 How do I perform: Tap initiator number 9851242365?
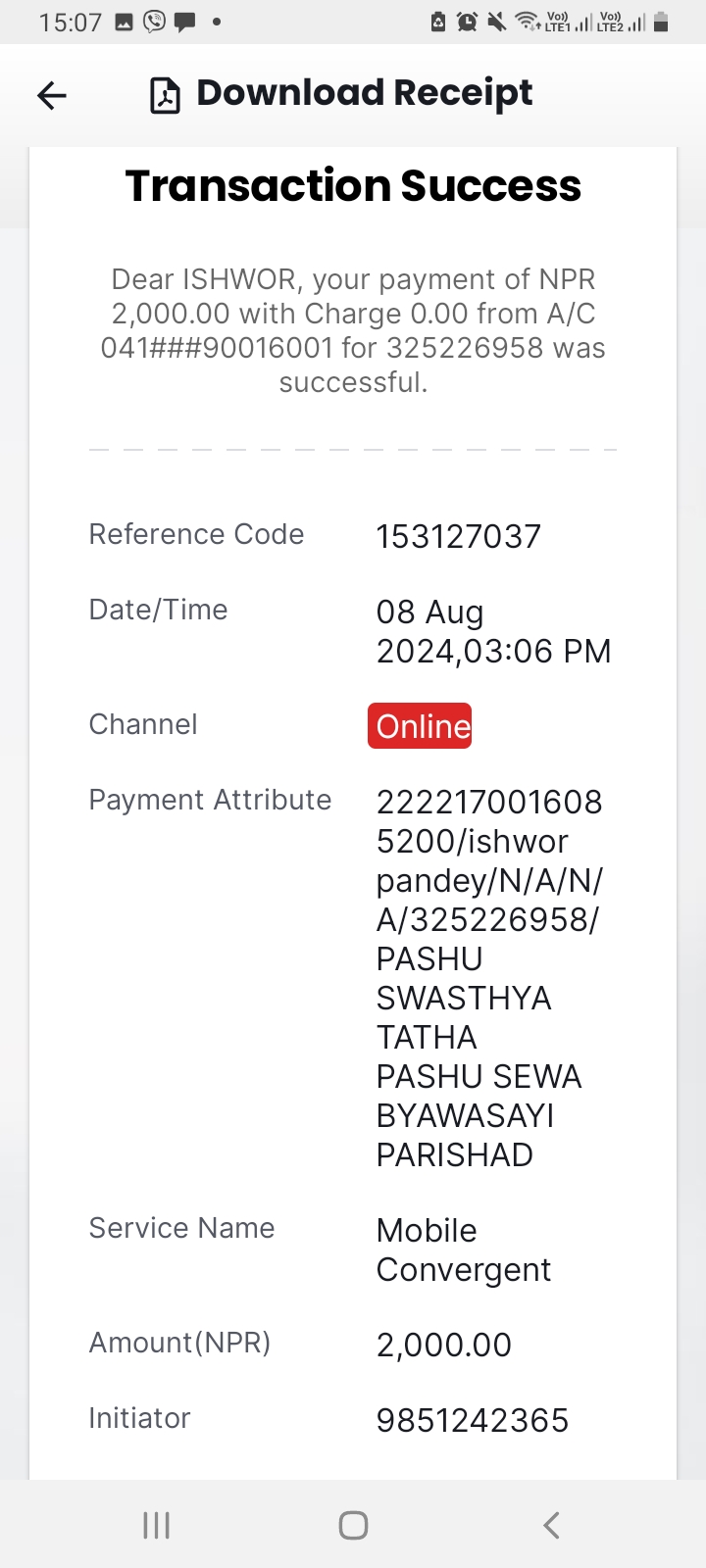click(x=473, y=1420)
